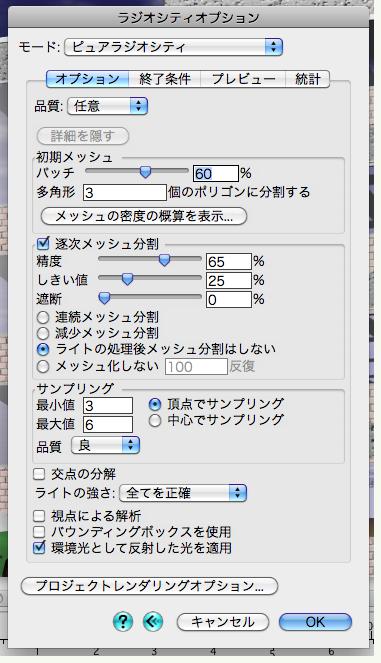Enable the 視点による解析 checkbox
The image size is (381, 663).
point(39,515)
